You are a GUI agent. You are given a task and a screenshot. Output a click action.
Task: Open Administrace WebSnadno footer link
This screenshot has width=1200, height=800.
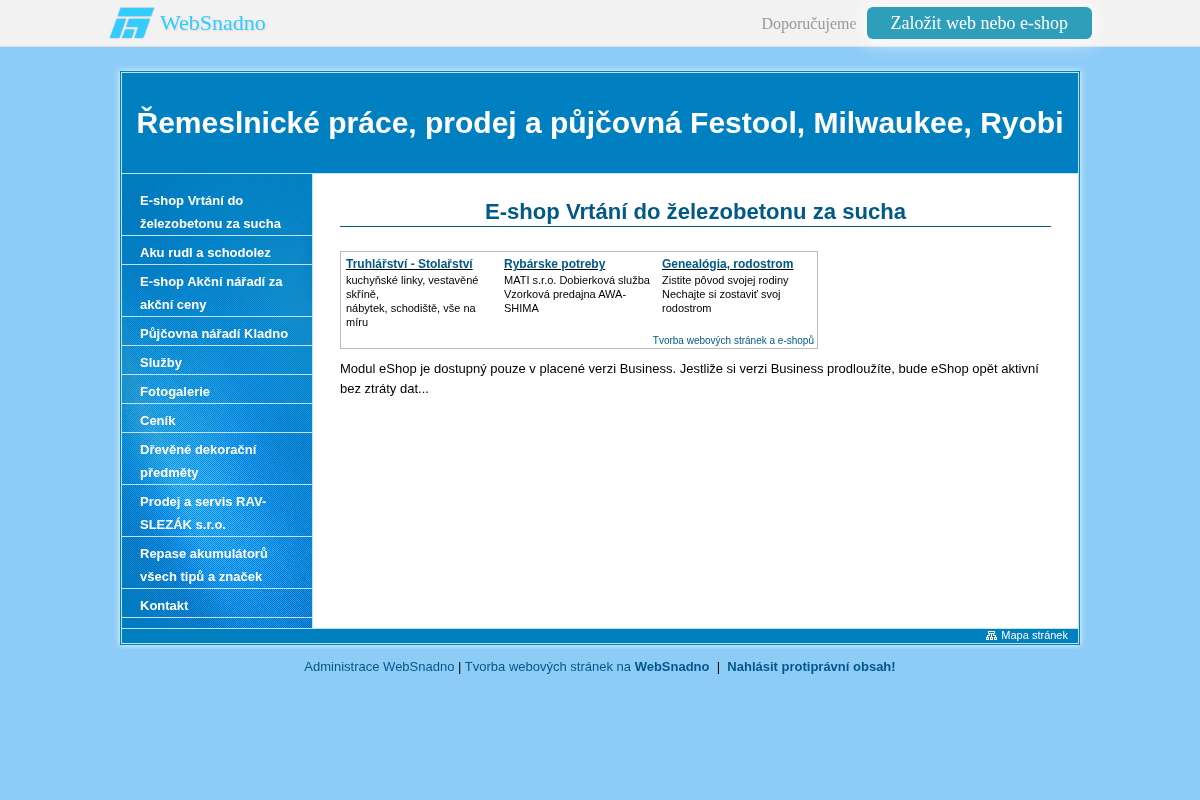coord(379,667)
